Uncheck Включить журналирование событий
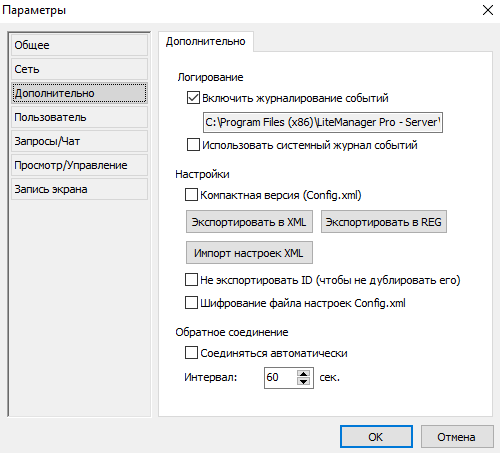This screenshot has width=500, height=453. coord(193,98)
